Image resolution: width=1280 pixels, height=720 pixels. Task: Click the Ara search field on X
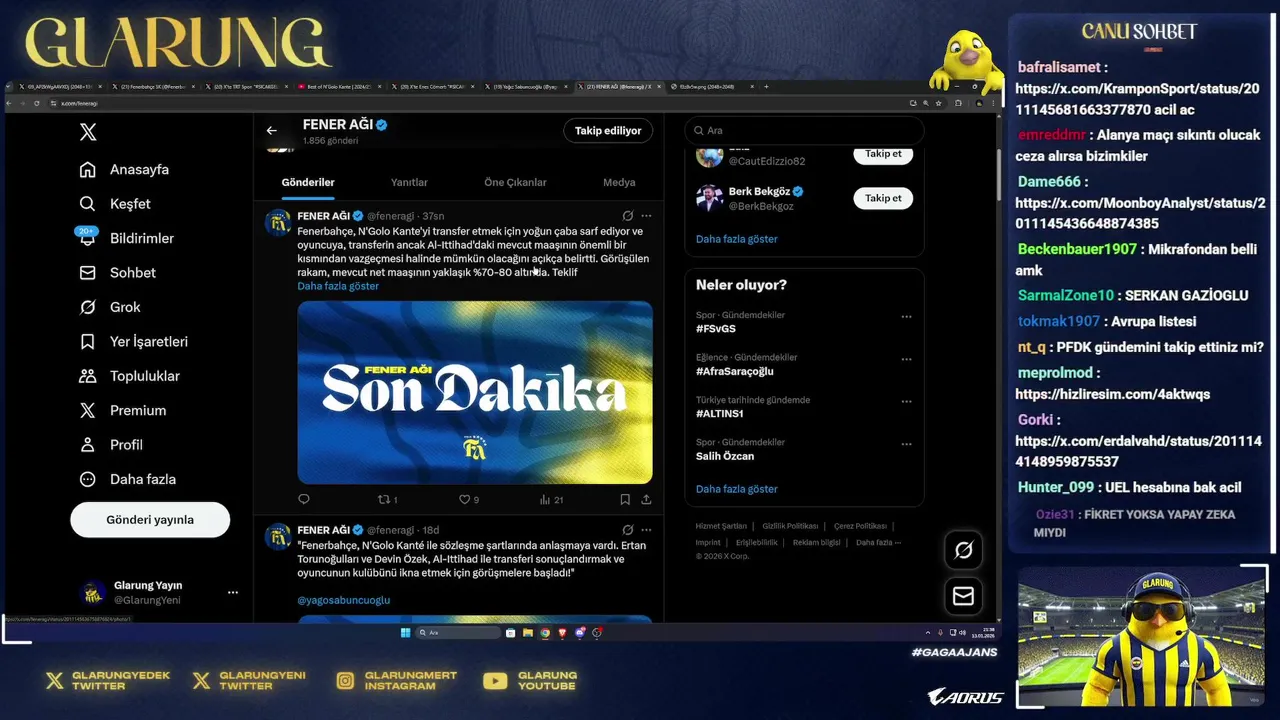(804, 130)
